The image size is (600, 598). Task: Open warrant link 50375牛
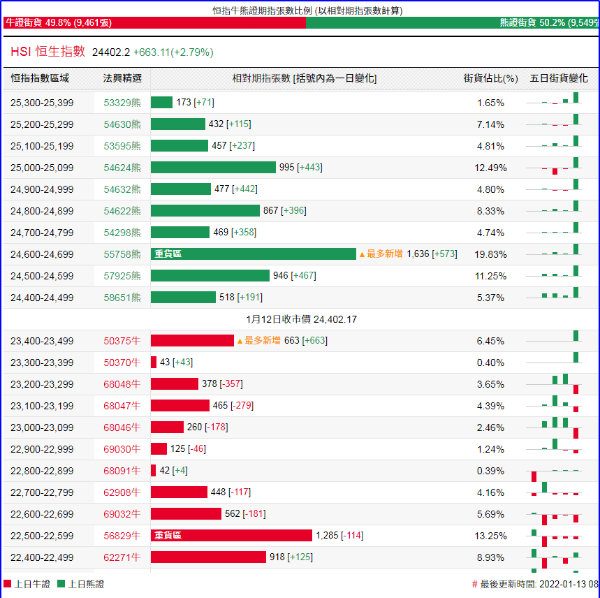tap(122, 341)
